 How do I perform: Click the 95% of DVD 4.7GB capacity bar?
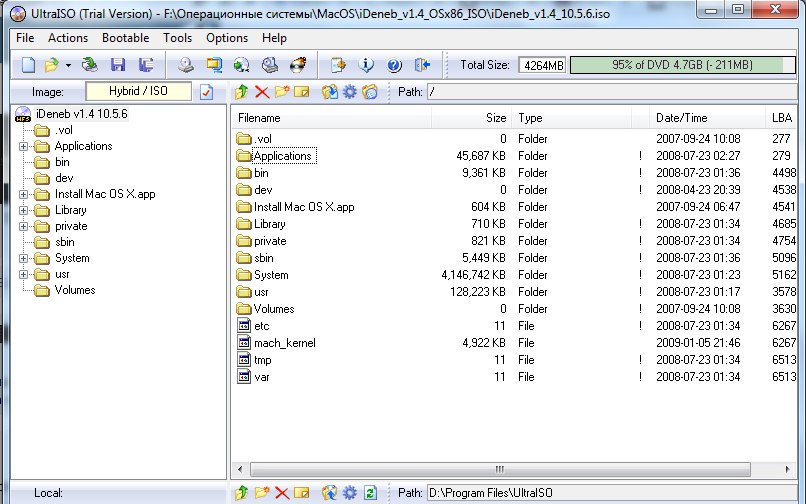tap(683, 65)
